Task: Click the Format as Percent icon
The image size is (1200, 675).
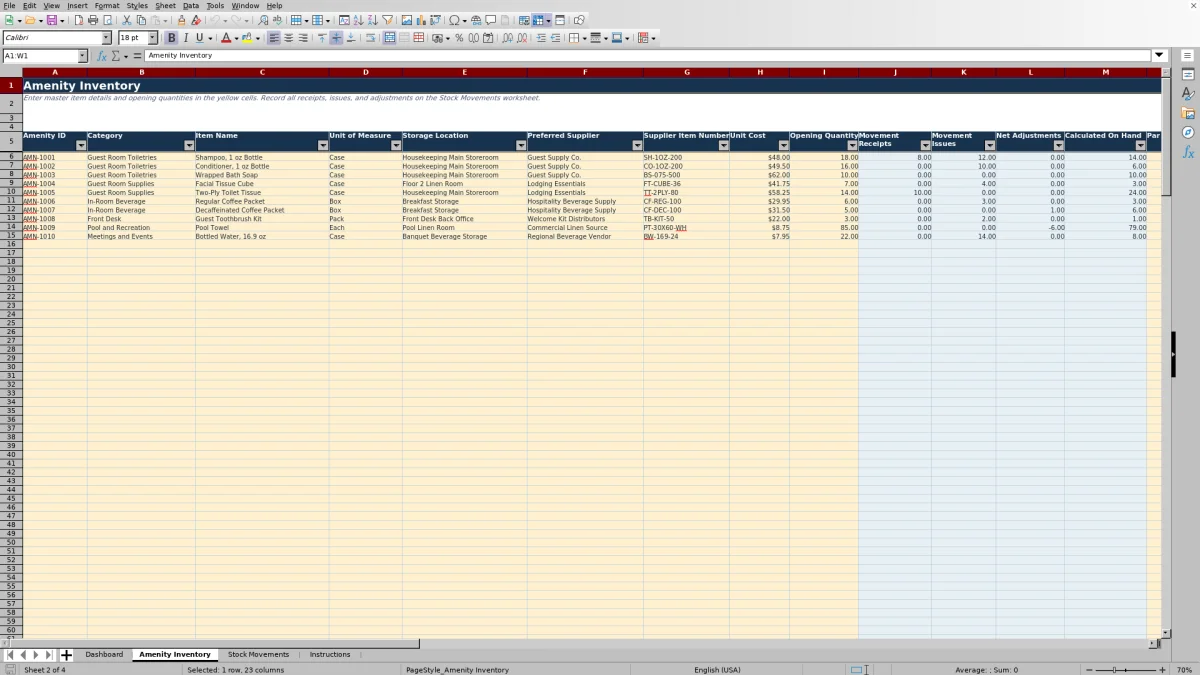Action: tap(459, 38)
